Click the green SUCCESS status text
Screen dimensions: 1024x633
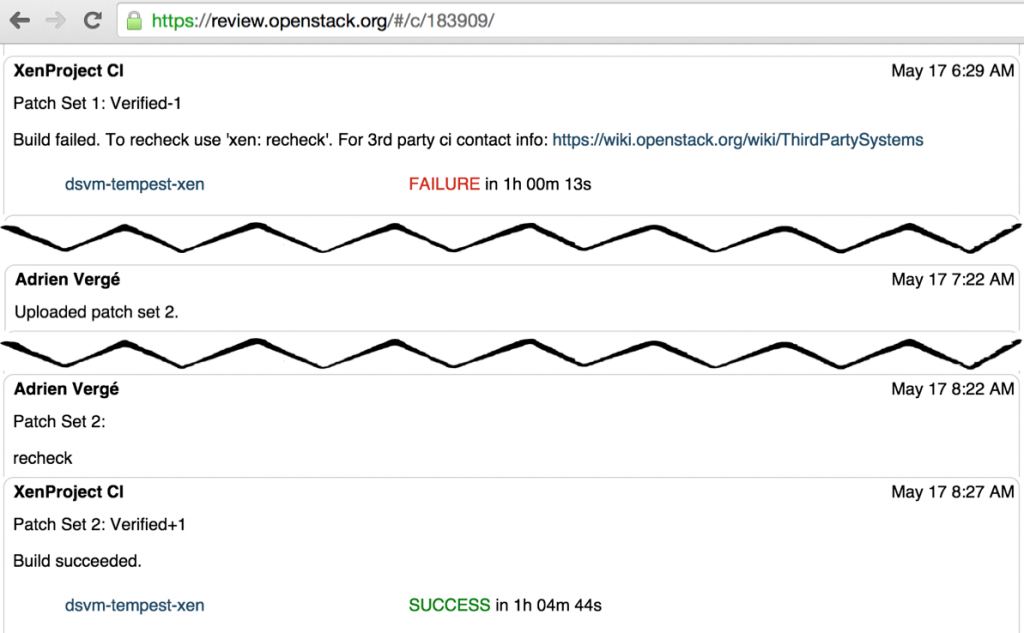click(449, 605)
